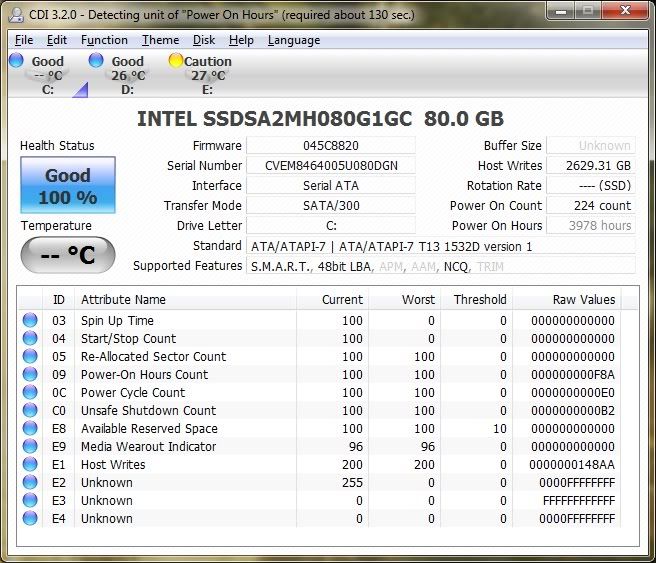Image resolution: width=656 pixels, height=563 pixels.
Task: Click the Serial Number field CVEM8464005U080DGN
Action: [331, 166]
